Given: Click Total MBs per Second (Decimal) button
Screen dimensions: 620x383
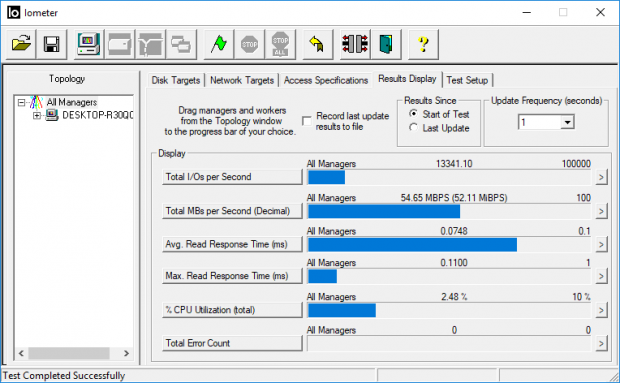Looking at the screenshot, I should click(x=232, y=211).
